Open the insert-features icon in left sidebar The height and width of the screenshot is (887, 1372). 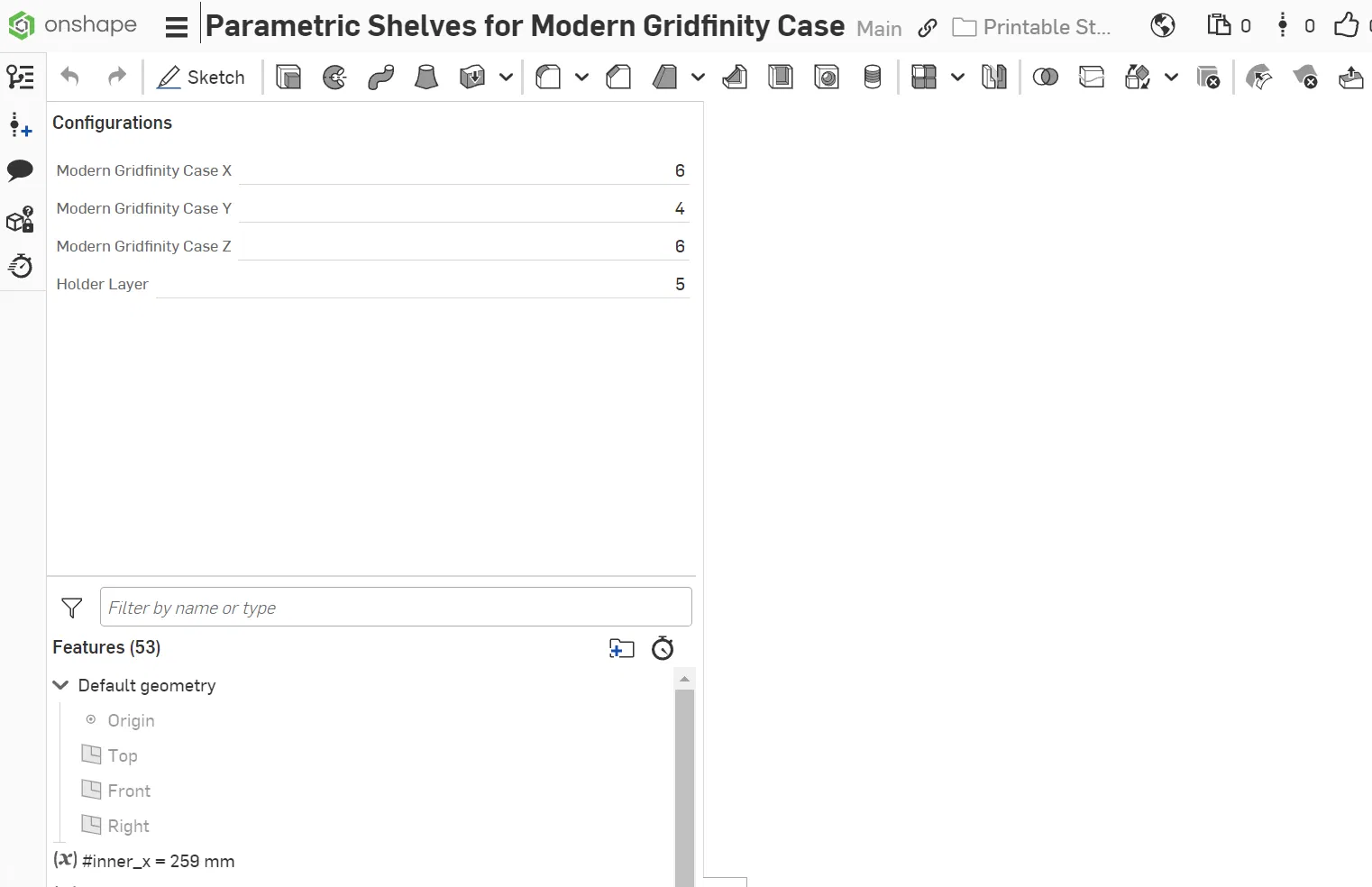[20, 124]
